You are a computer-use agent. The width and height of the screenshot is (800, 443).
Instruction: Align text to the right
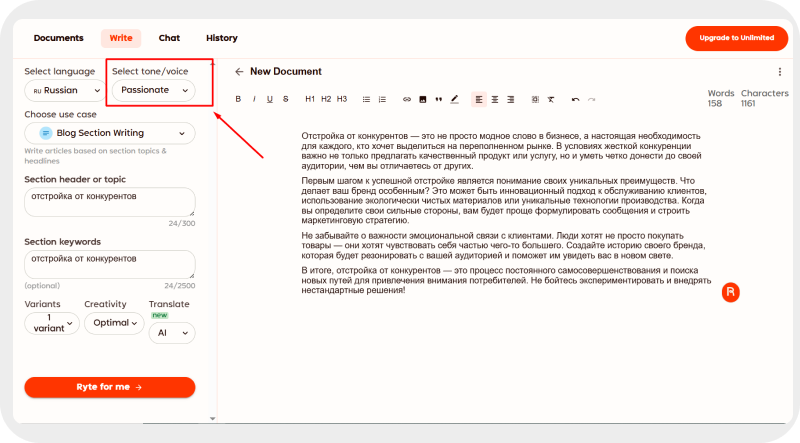[x=510, y=100]
